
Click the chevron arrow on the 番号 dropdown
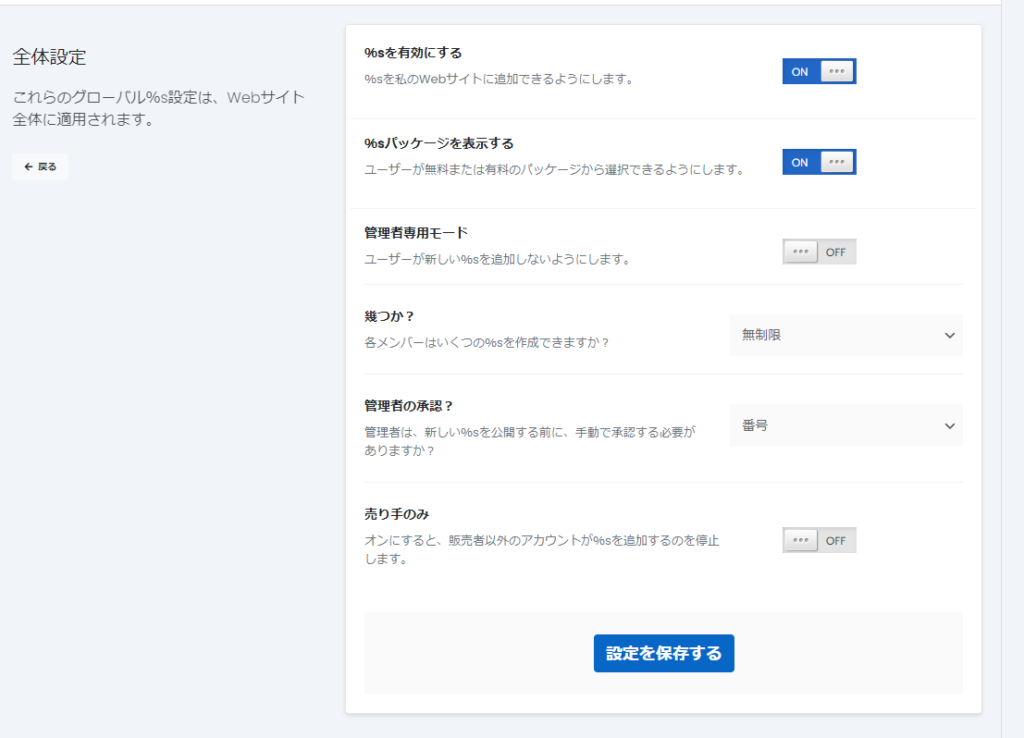click(949, 425)
